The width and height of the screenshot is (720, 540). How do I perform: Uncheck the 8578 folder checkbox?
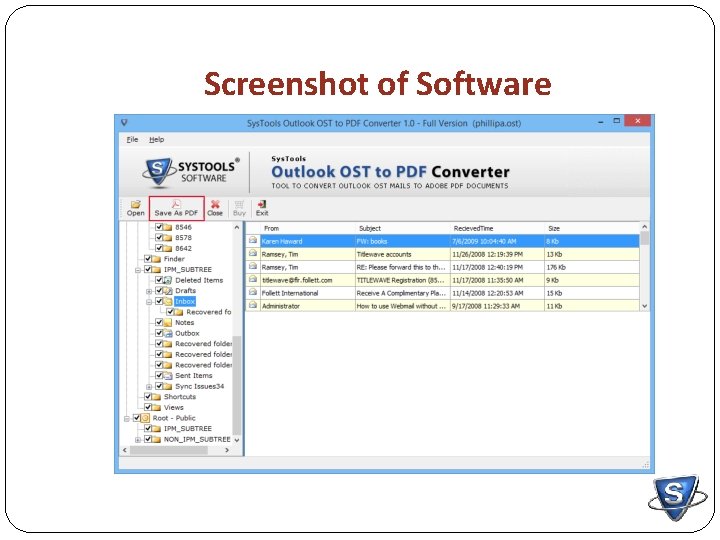click(159, 237)
